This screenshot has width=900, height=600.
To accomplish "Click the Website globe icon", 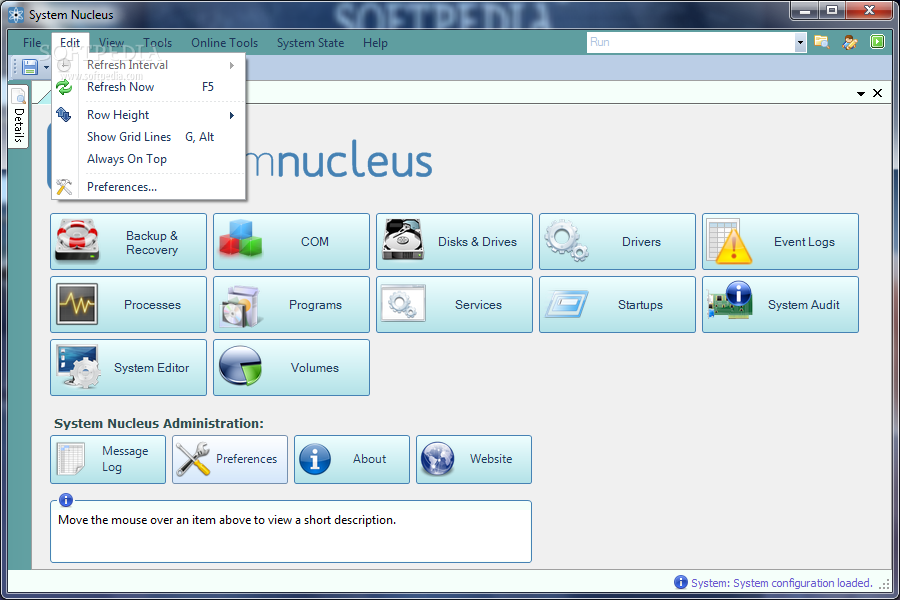I will [x=437, y=459].
